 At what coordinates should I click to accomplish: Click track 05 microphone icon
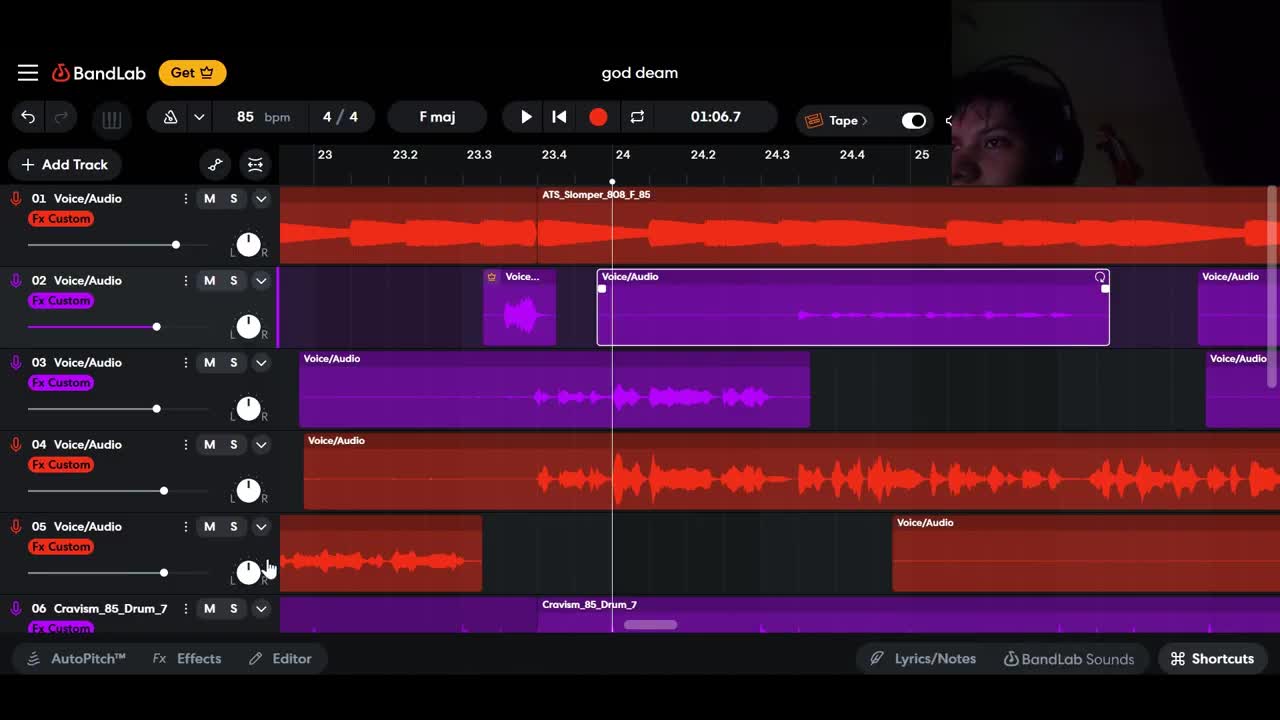(16, 527)
